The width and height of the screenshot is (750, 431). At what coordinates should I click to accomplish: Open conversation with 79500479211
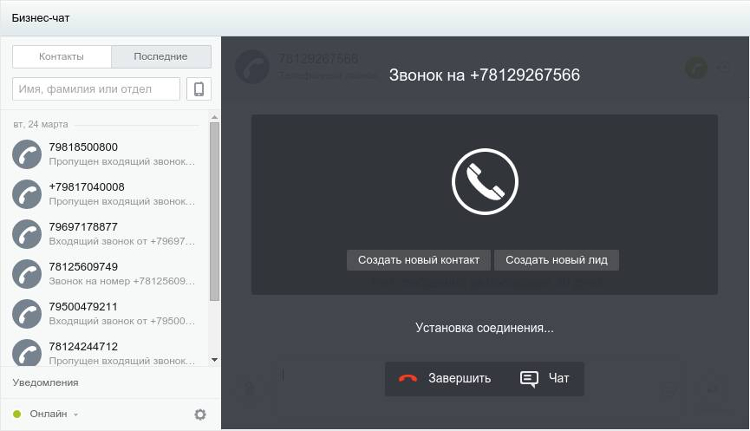[105, 314]
